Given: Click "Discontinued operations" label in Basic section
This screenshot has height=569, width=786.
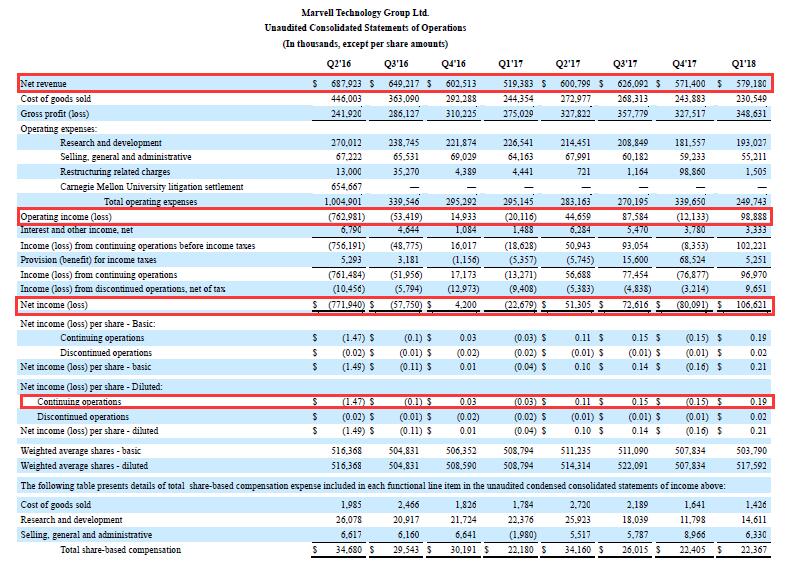Looking at the screenshot, I should [106, 353].
